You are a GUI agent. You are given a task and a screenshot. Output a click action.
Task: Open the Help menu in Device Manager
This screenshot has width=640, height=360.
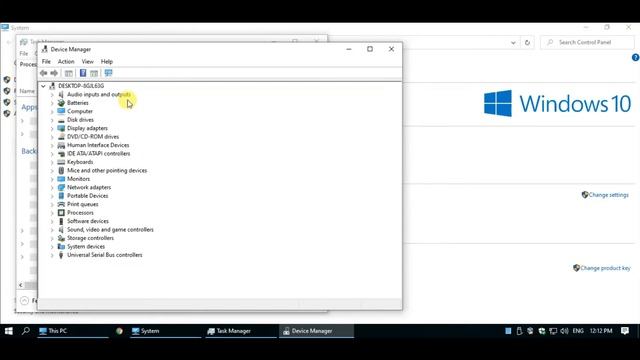click(107, 62)
